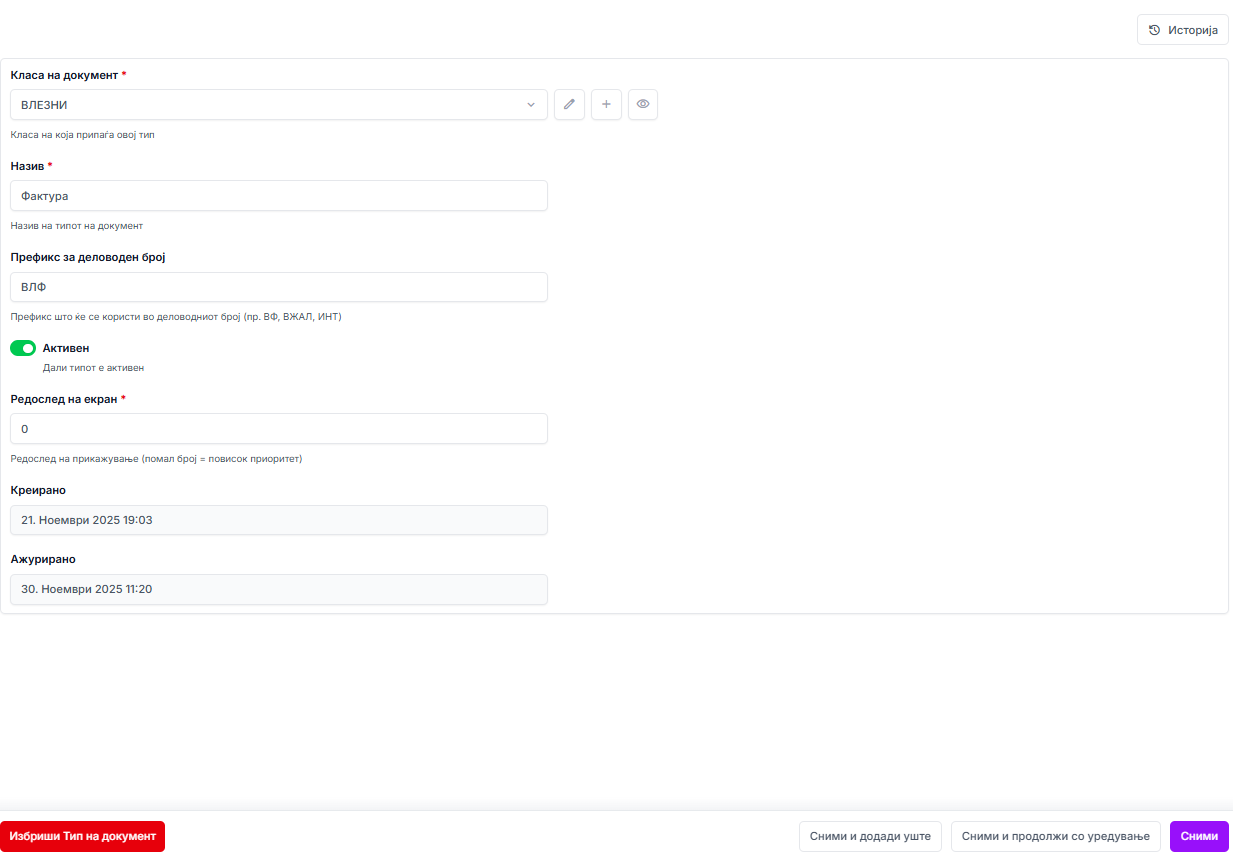
Task: Open the Историја history button
Action: coord(1183,30)
